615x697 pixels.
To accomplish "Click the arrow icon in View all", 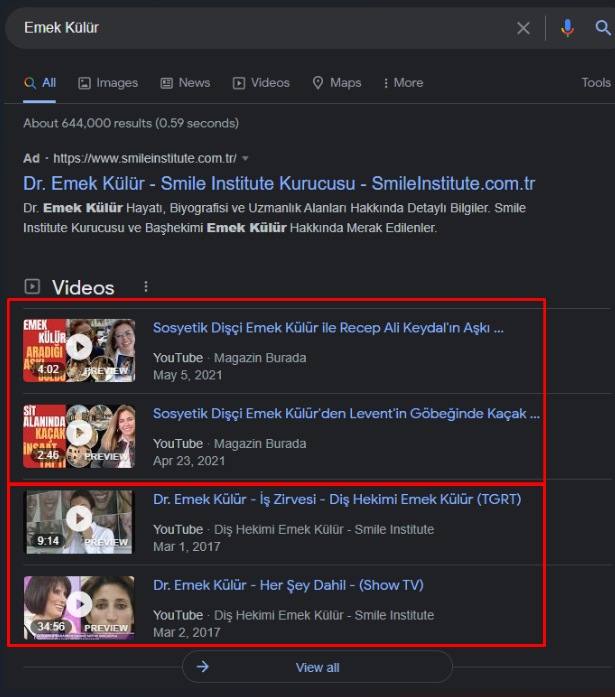I will click(203, 667).
